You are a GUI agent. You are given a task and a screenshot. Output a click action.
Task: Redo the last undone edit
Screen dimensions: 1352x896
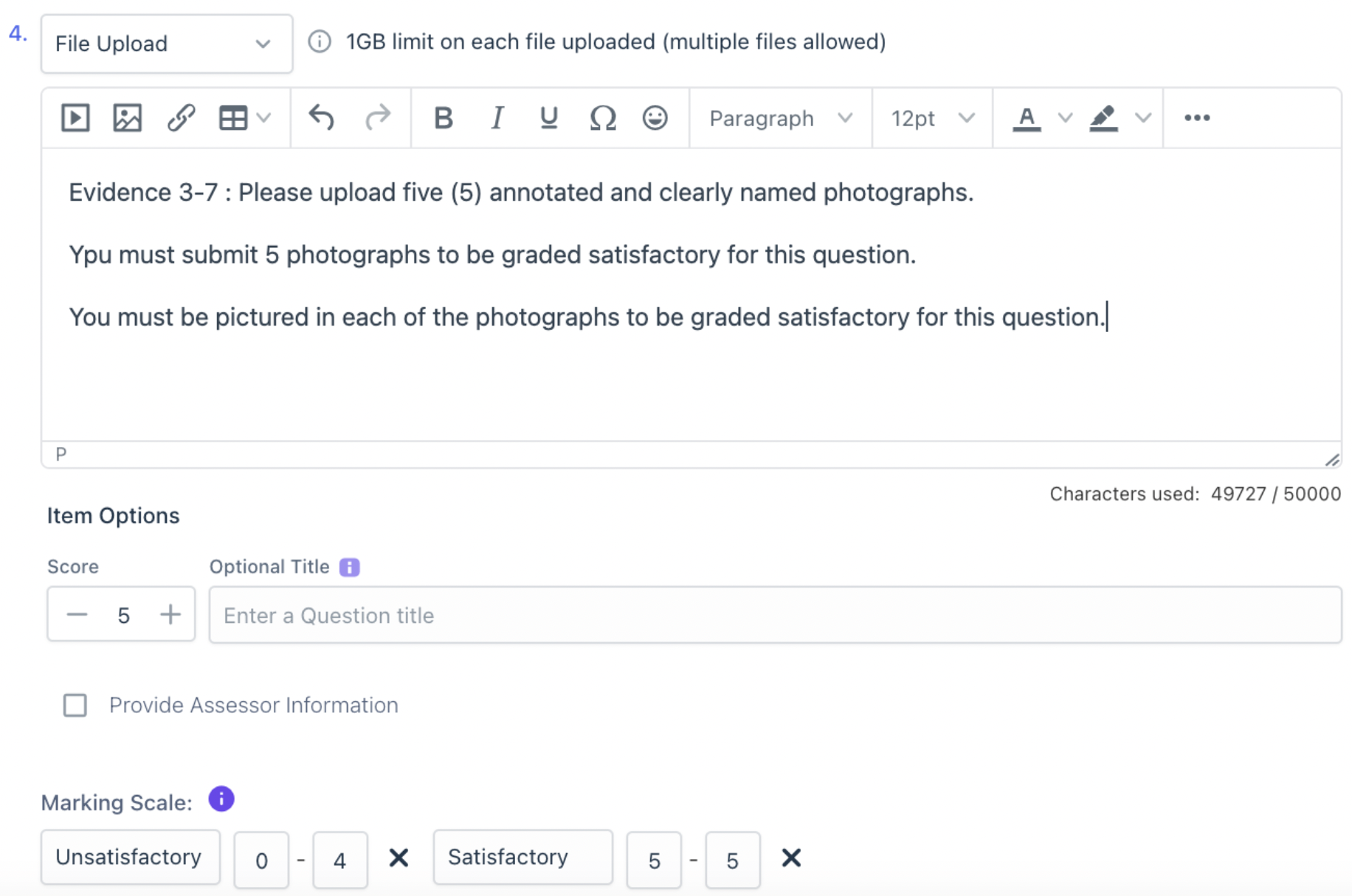click(378, 118)
